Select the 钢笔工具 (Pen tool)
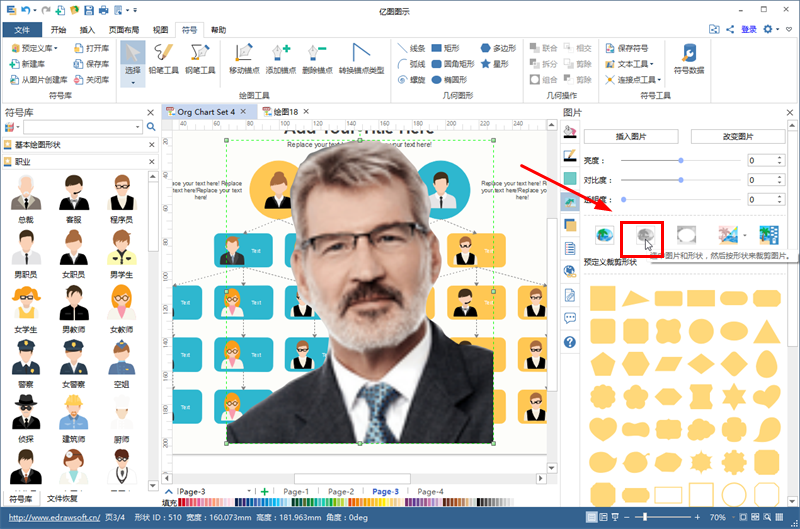The image size is (800, 529). (x=200, y=59)
